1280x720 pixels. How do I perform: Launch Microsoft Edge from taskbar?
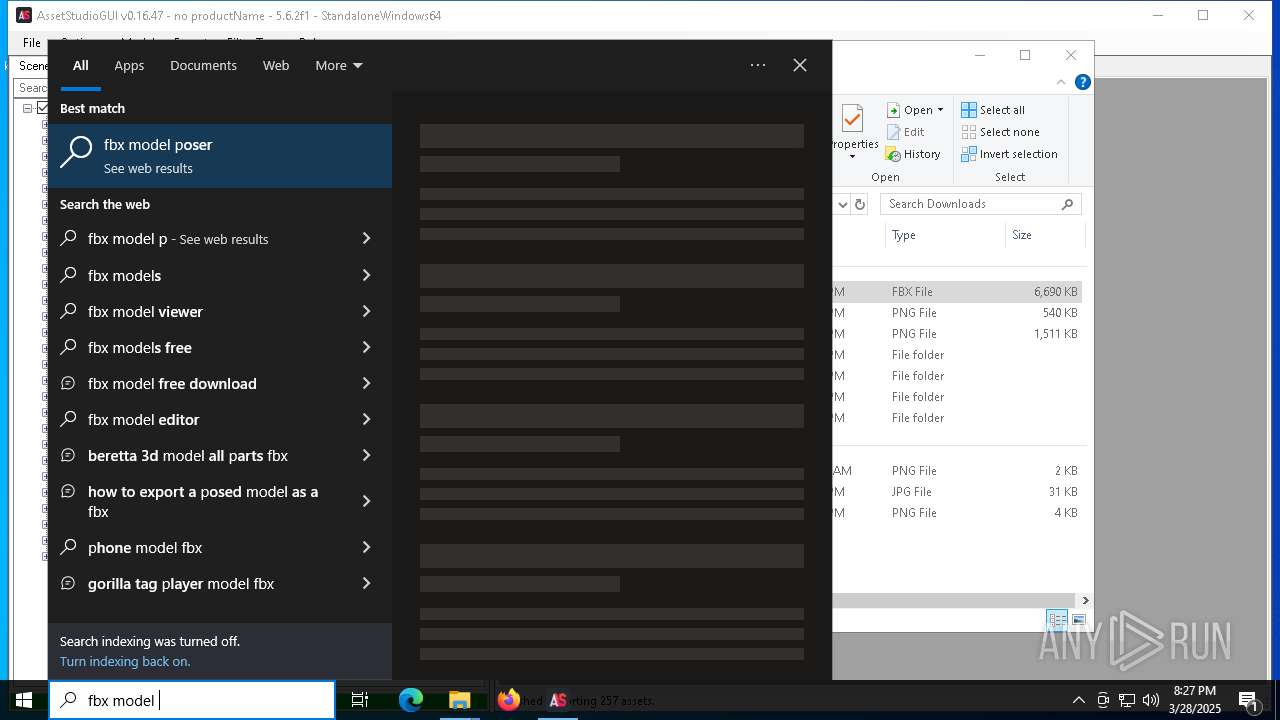(411, 700)
